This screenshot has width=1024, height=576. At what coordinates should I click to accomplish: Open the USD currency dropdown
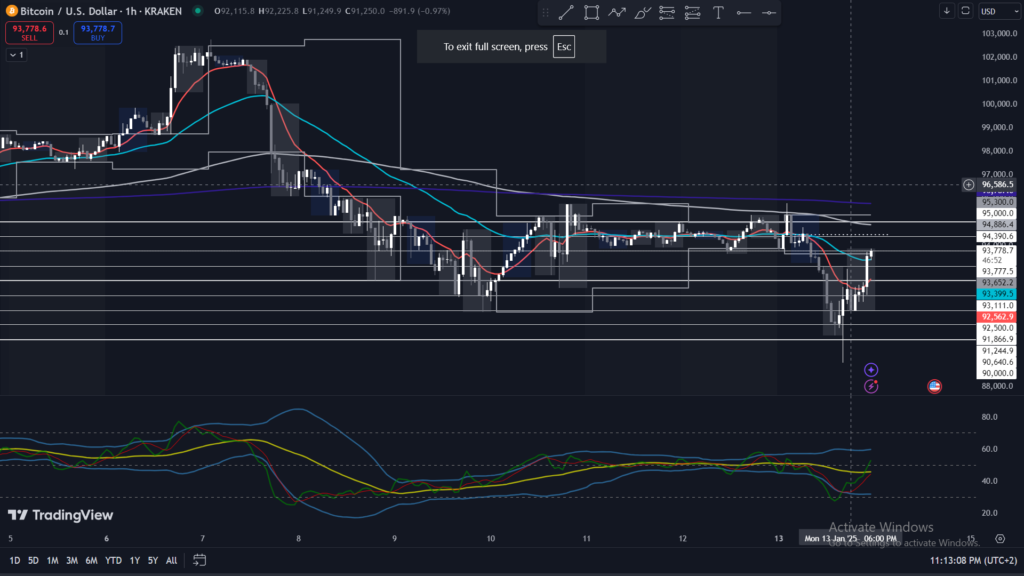[x=994, y=11]
